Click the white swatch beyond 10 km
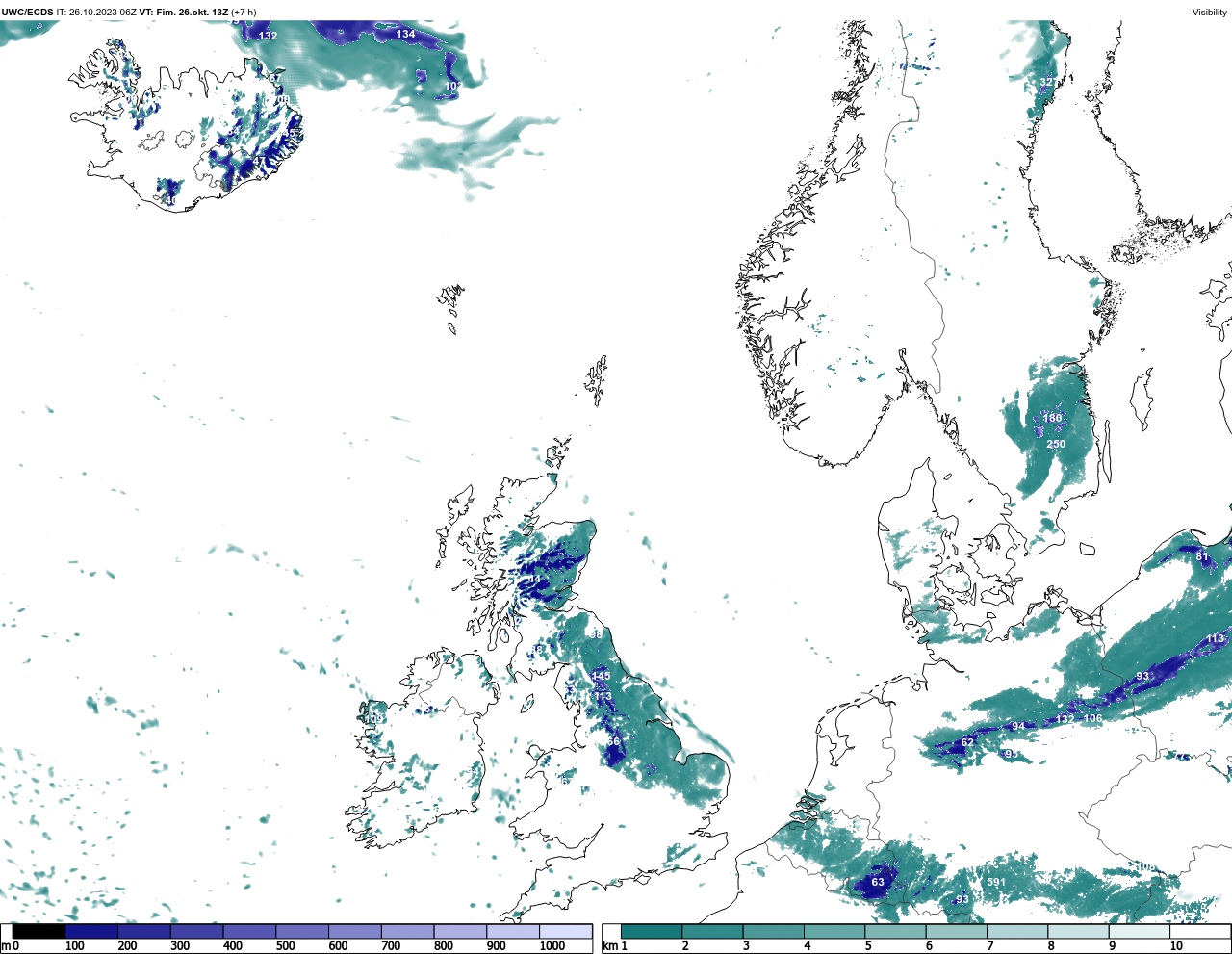 pos(1199,931)
